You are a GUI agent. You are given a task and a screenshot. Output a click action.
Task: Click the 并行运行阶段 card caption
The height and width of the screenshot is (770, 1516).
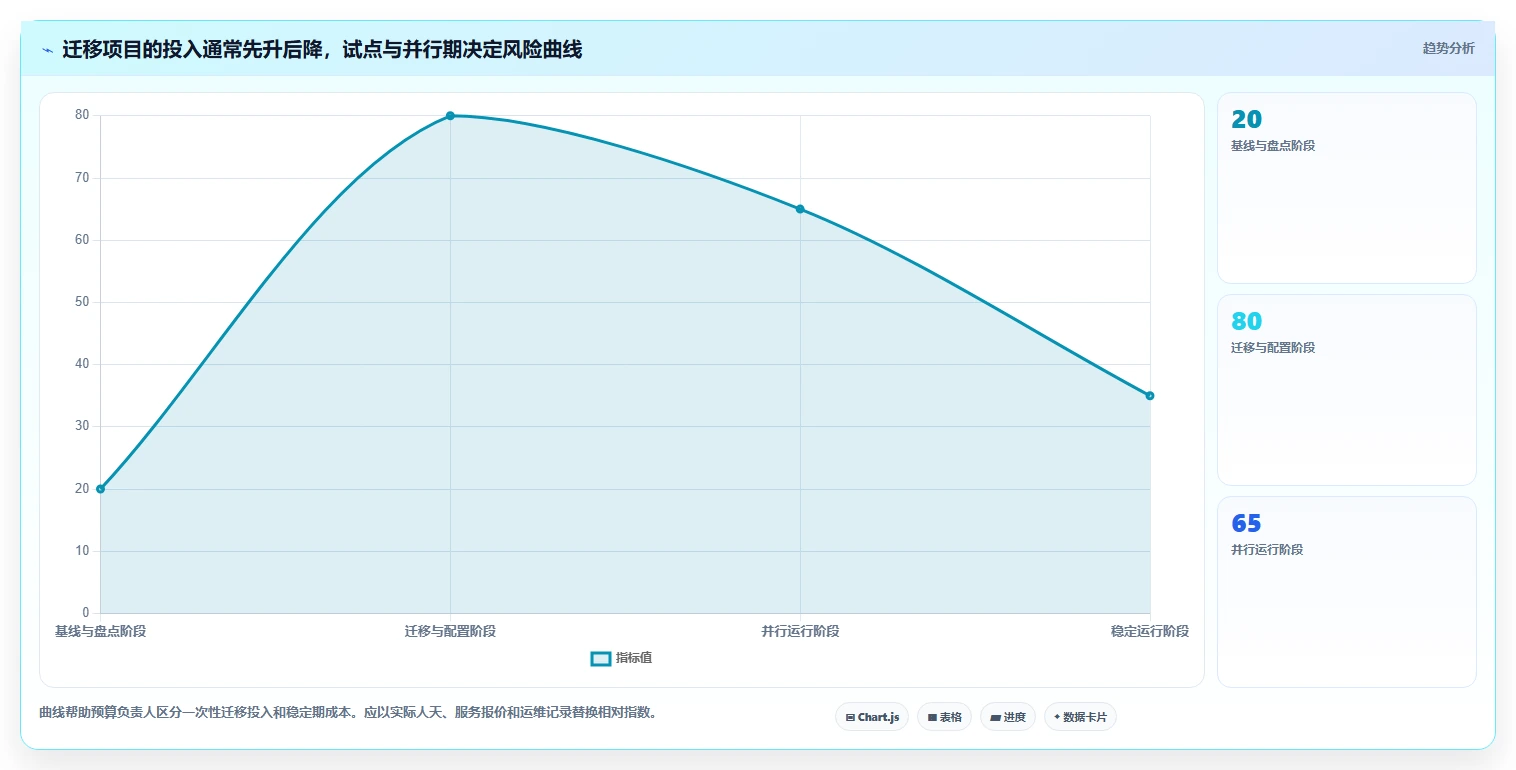pos(1267,550)
